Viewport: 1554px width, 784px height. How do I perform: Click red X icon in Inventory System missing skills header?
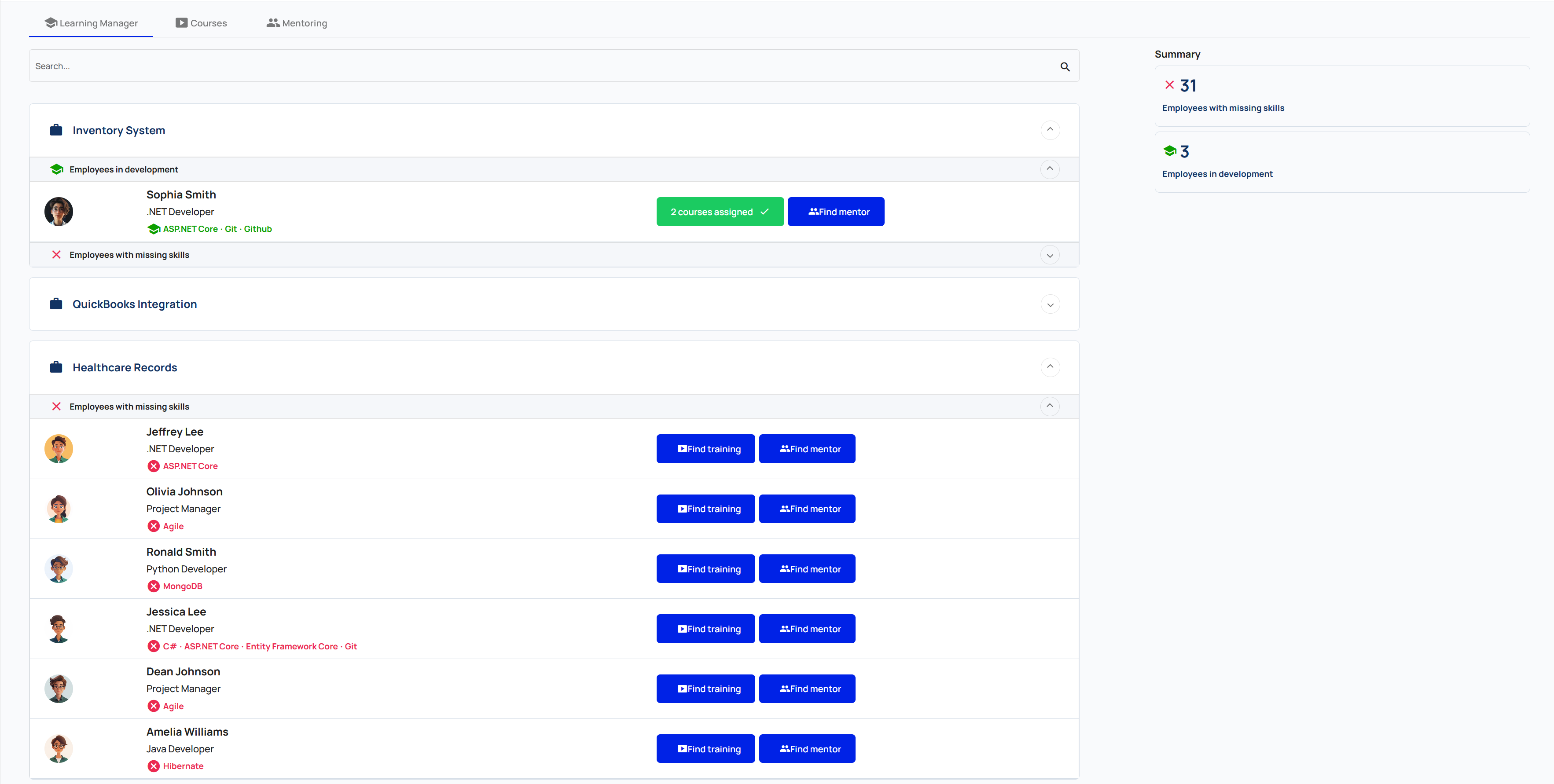coord(56,254)
